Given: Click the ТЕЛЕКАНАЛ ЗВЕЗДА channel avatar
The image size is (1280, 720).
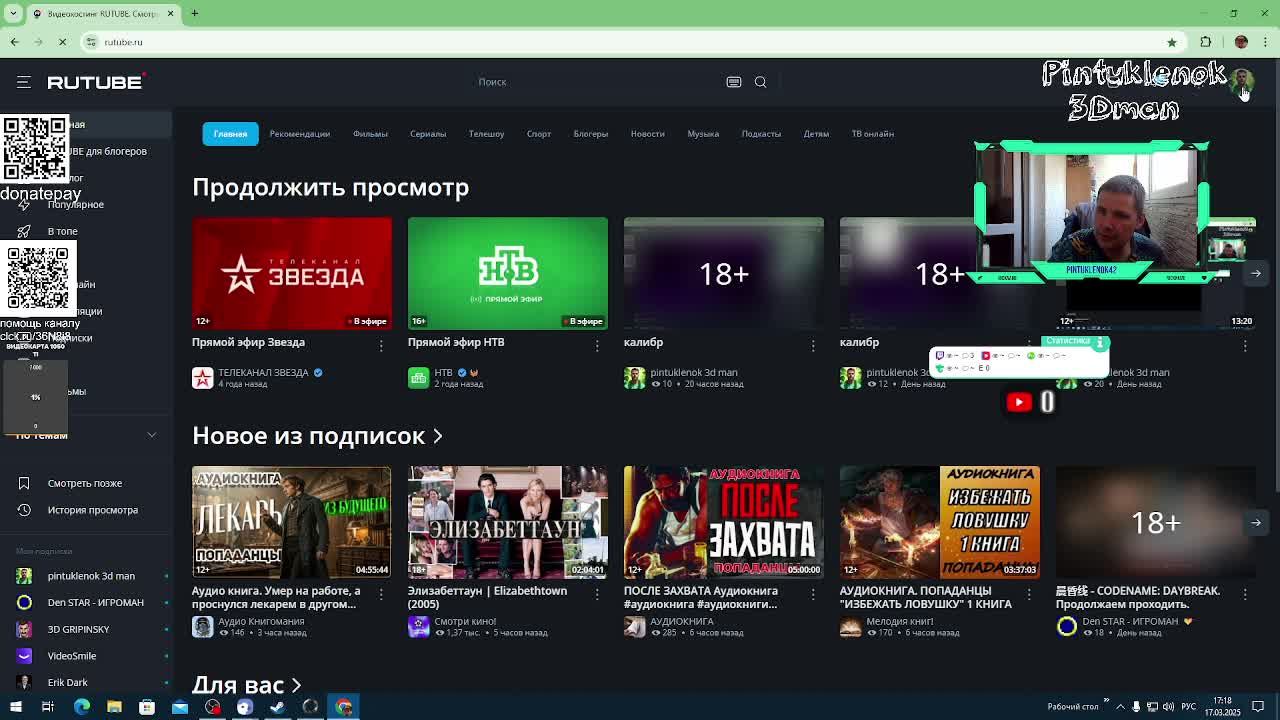Looking at the screenshot, I should (x=203, y=377).
